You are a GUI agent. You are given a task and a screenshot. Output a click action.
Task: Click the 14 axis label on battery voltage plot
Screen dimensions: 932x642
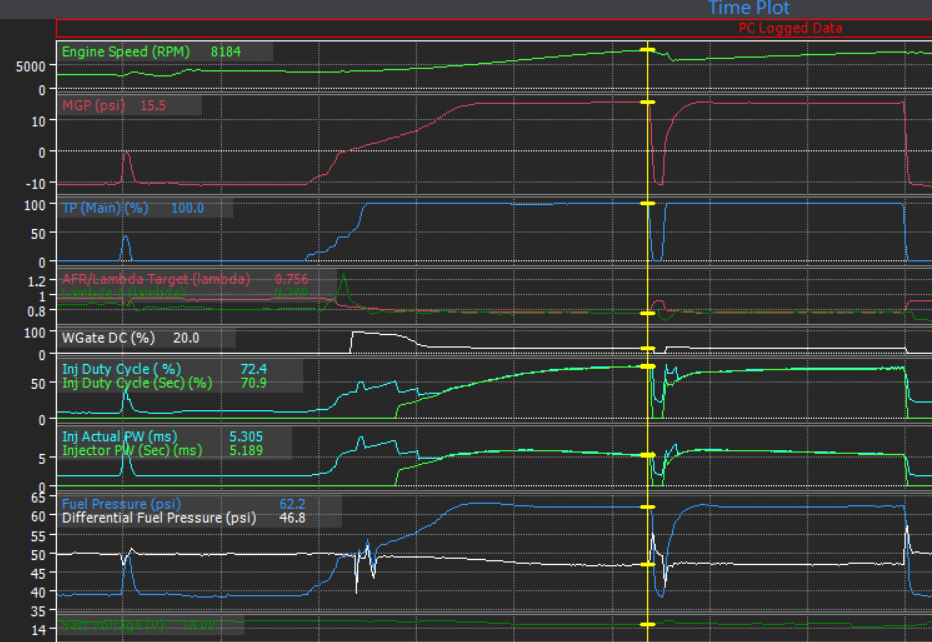38,630
